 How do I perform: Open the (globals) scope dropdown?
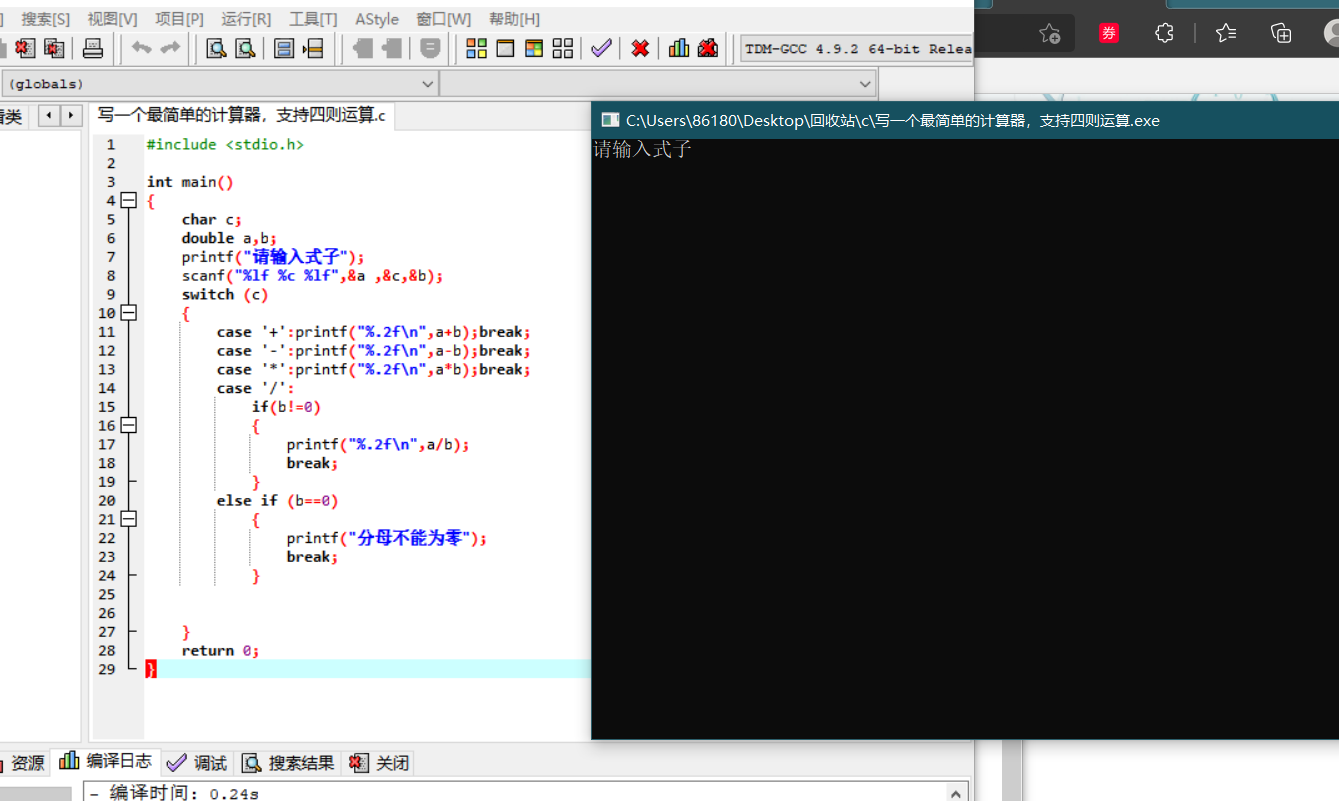click(x=220, y=84)
